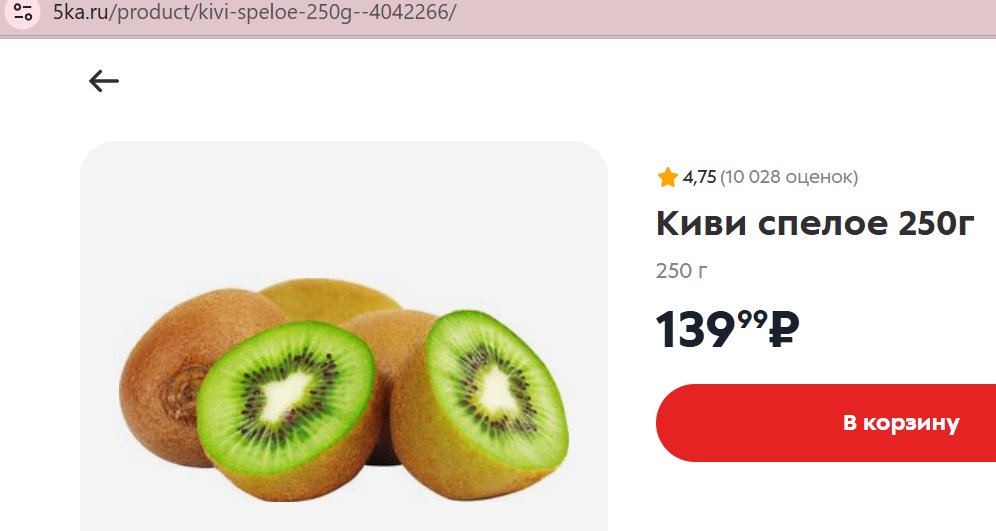Open the 10 028 оценок reviews link
Viewport: 996px width, 531px height.
789,177
